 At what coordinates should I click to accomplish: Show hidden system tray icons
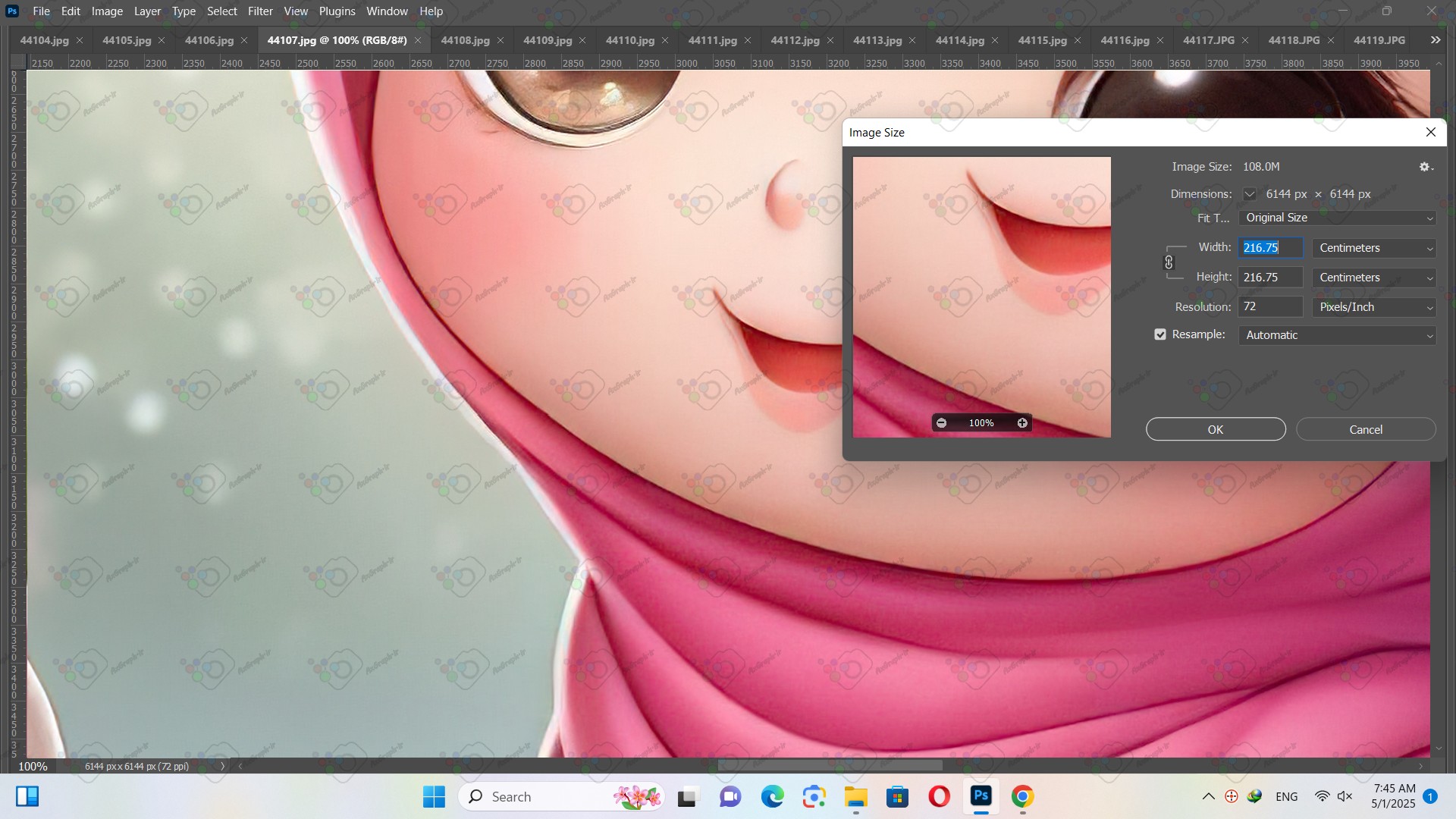(1209, 796)
